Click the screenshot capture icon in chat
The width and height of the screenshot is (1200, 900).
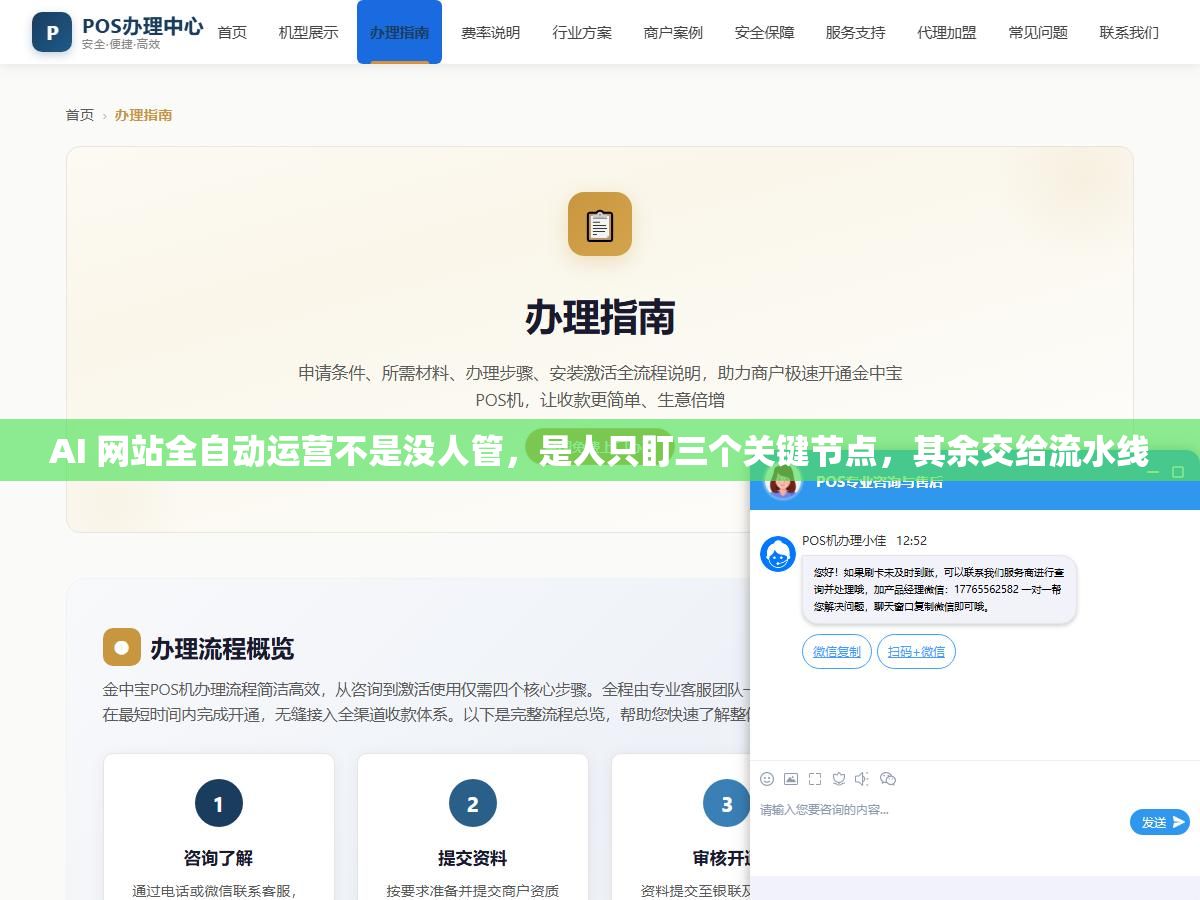tap(815, 778)
